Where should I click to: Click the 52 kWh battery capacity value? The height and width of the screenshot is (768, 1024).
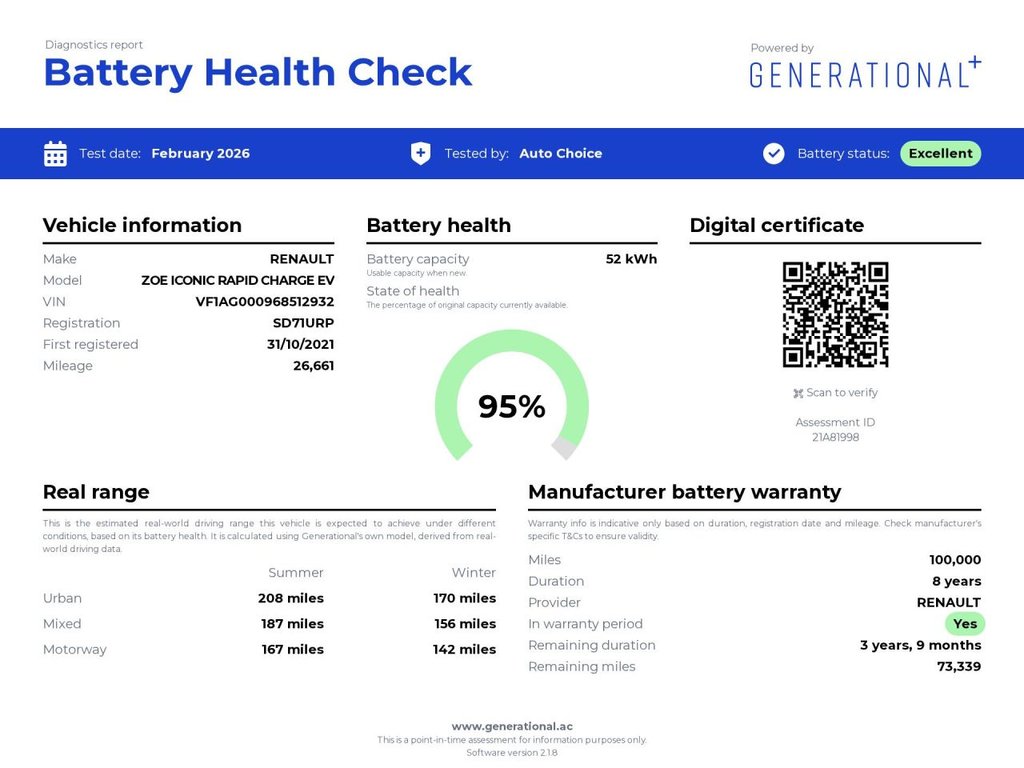tap(631, 259)
